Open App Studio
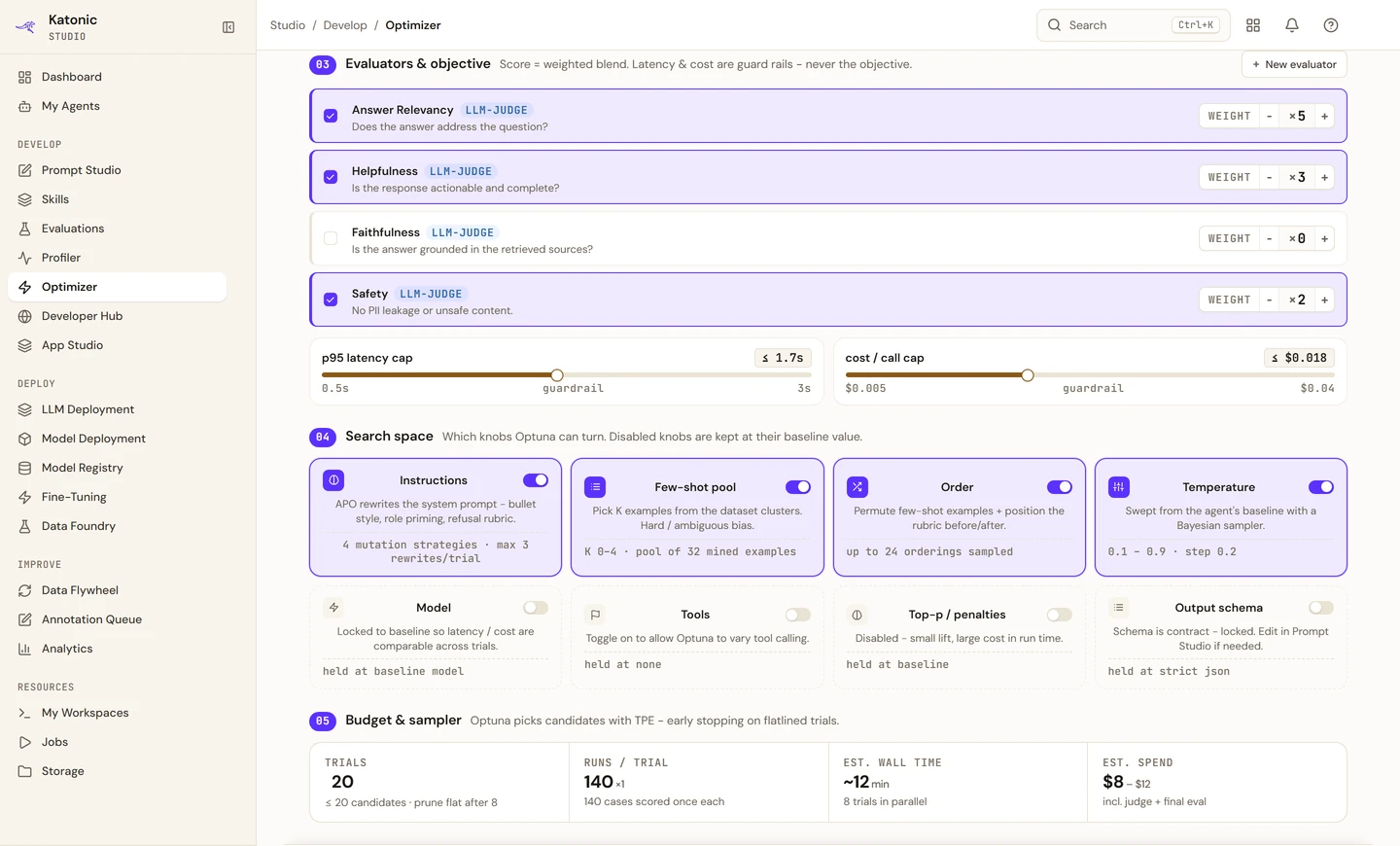The width and height of the screenshot is (1400, 846). click(117, 345)
